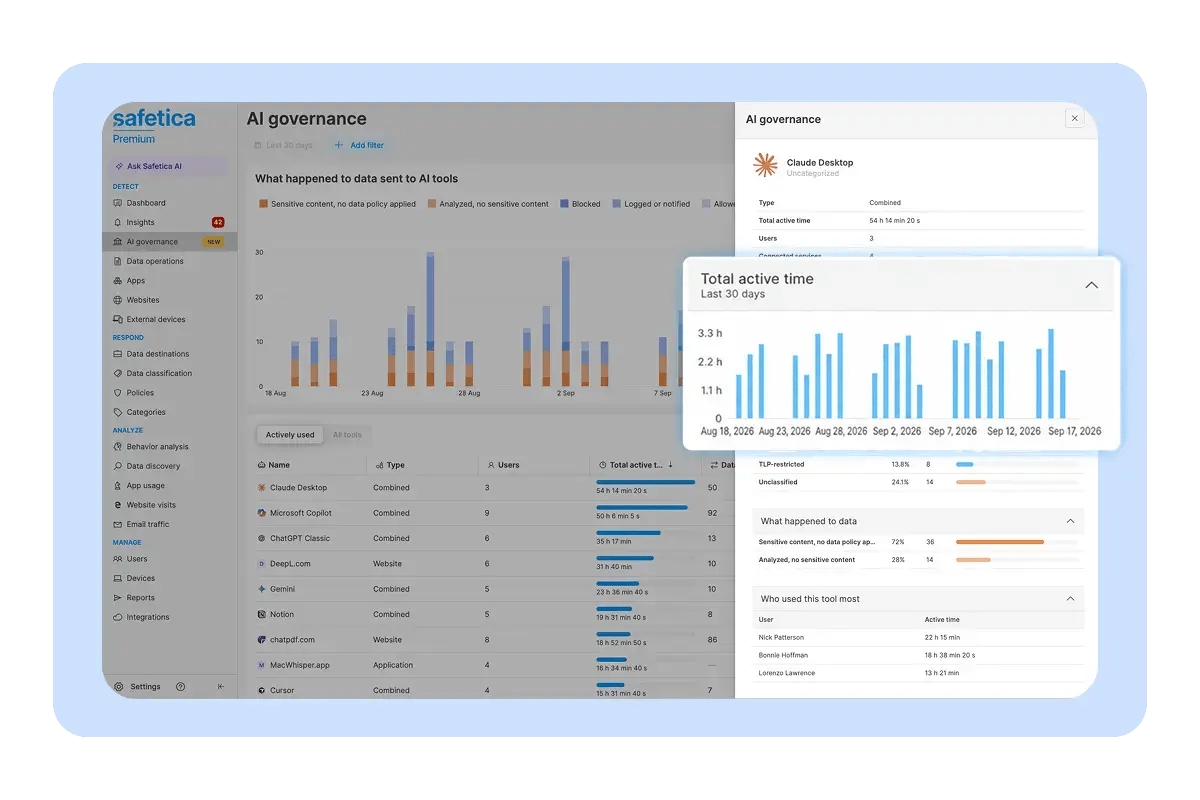Close the AI governance detail panel
1200x800 pixels.
click(1075, 118)
